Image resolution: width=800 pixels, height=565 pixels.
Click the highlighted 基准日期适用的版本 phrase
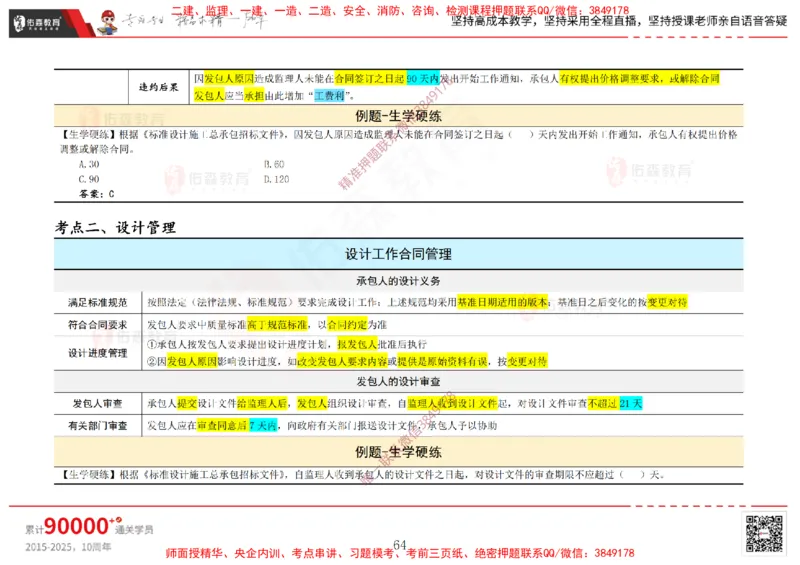coord(503,302)
